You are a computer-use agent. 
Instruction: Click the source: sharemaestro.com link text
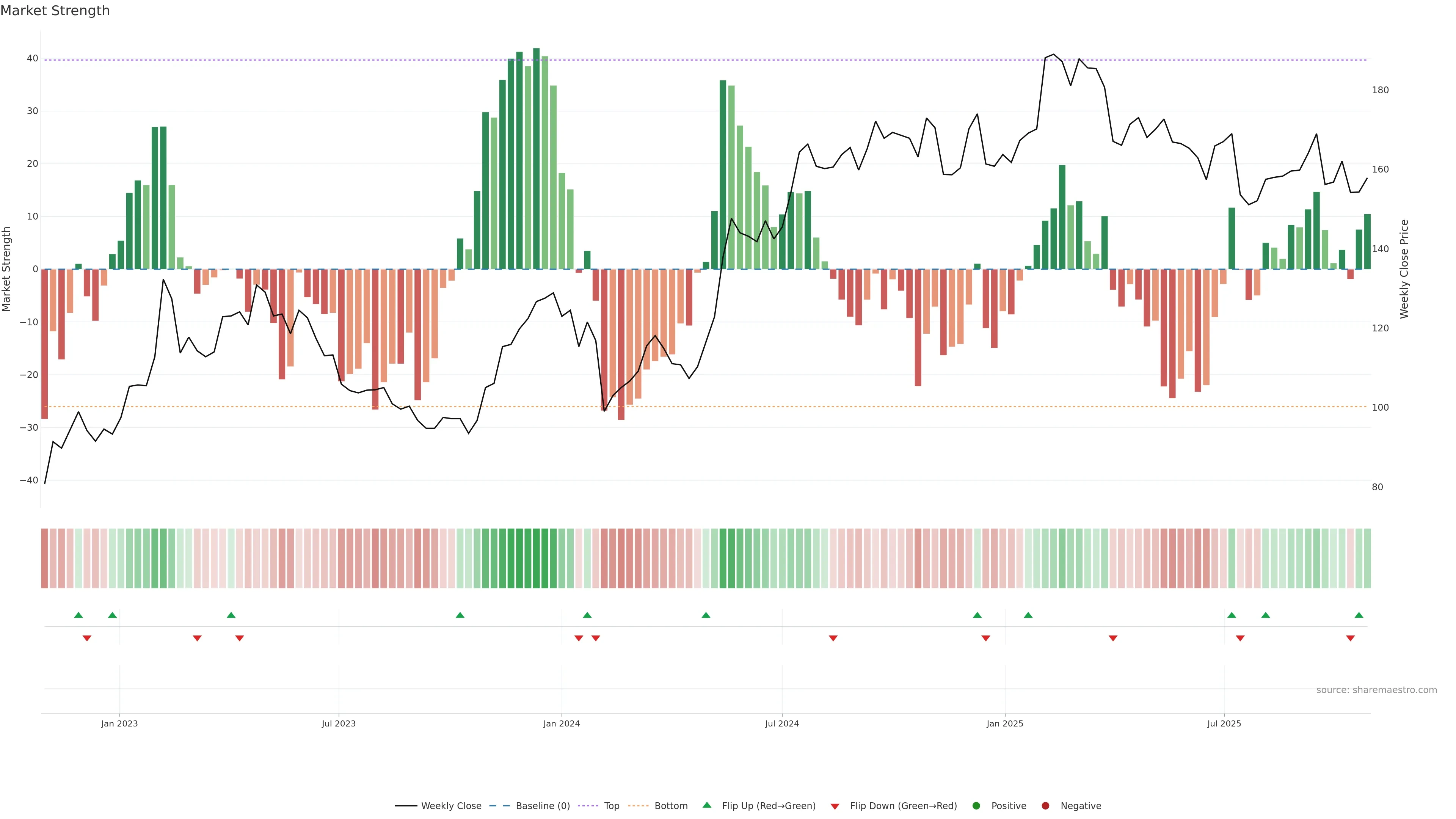[x=1376, y=690]
